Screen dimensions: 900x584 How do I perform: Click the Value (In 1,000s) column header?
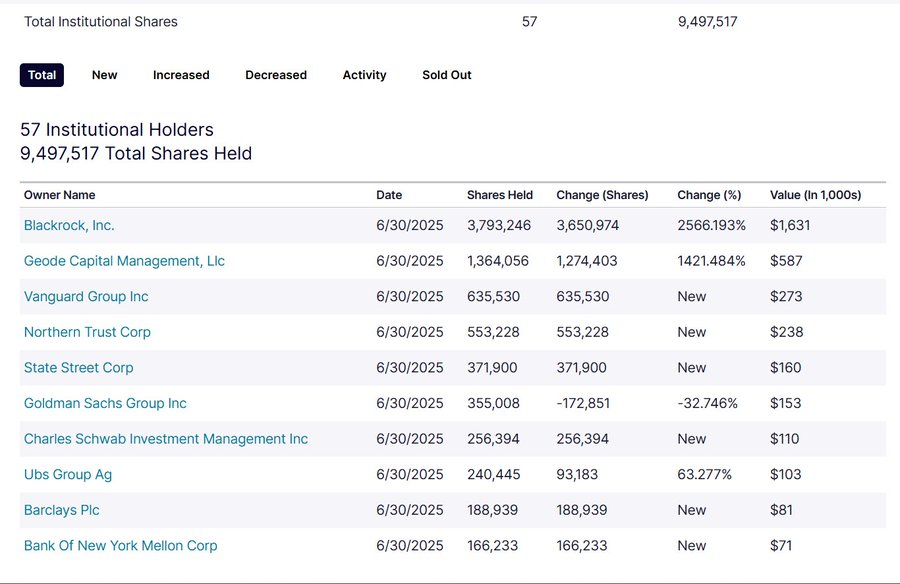click(816, 195)
